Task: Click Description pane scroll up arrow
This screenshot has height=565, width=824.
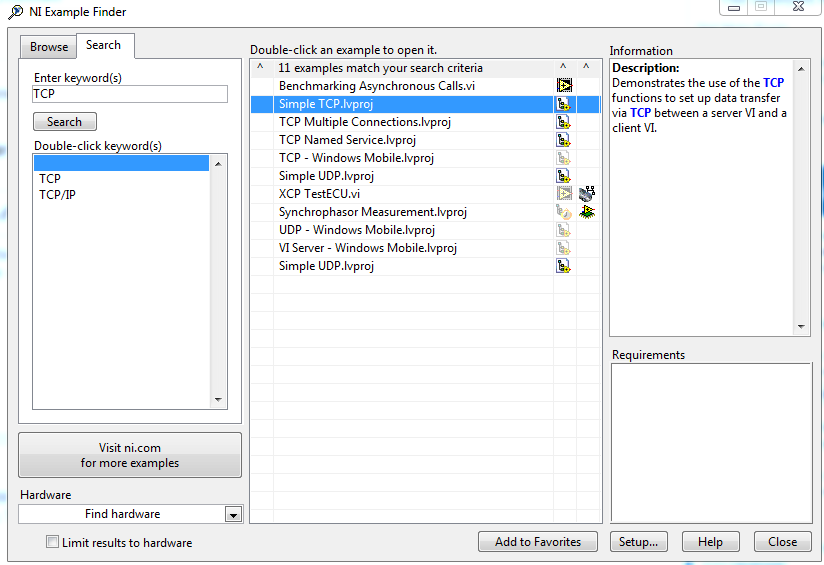Action: (x=801, y=69)
